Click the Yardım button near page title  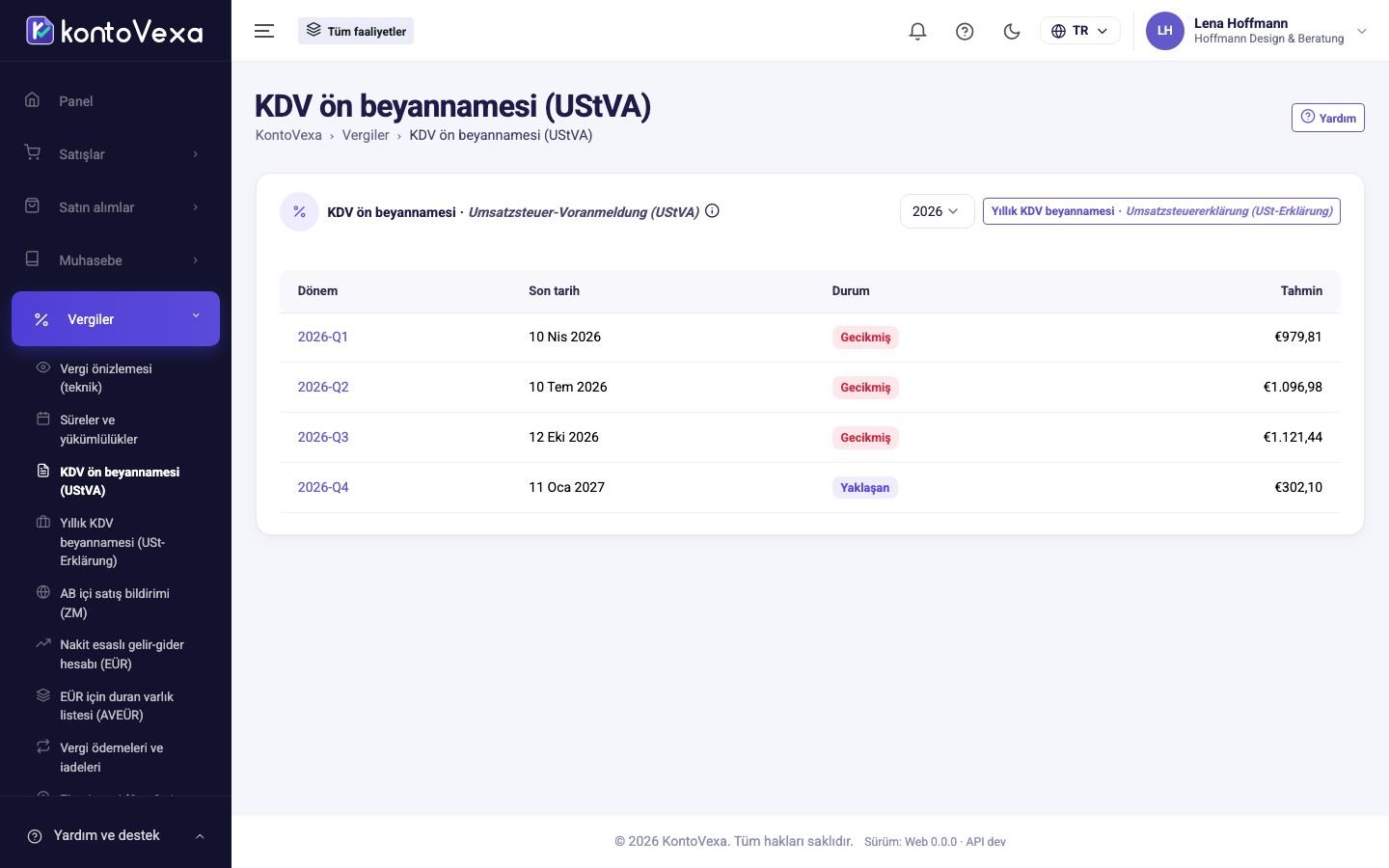1328,118
